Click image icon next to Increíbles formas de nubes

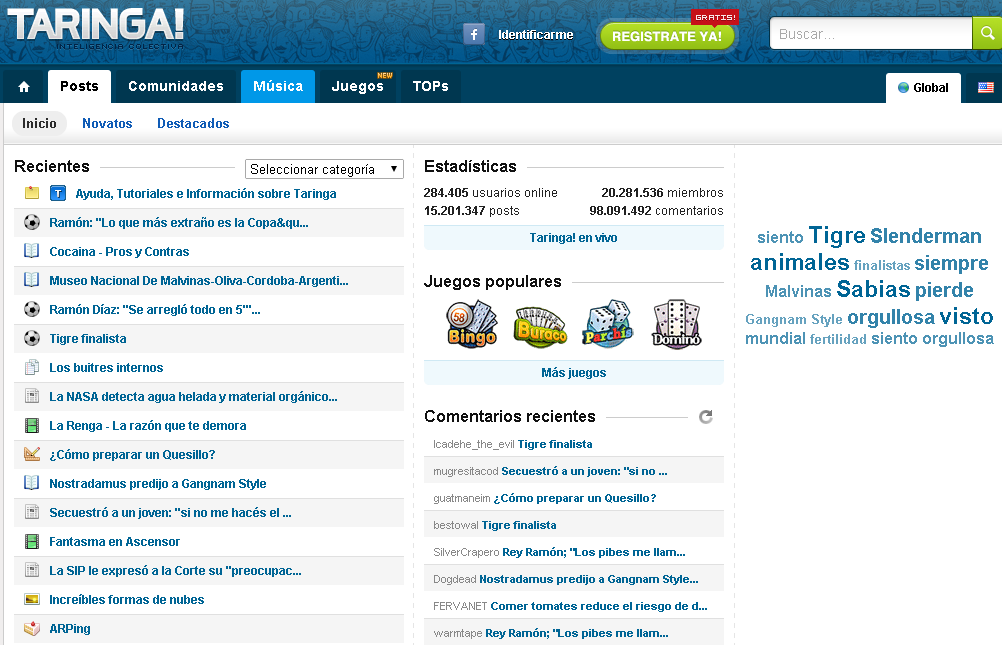click(x=32, y=599)
